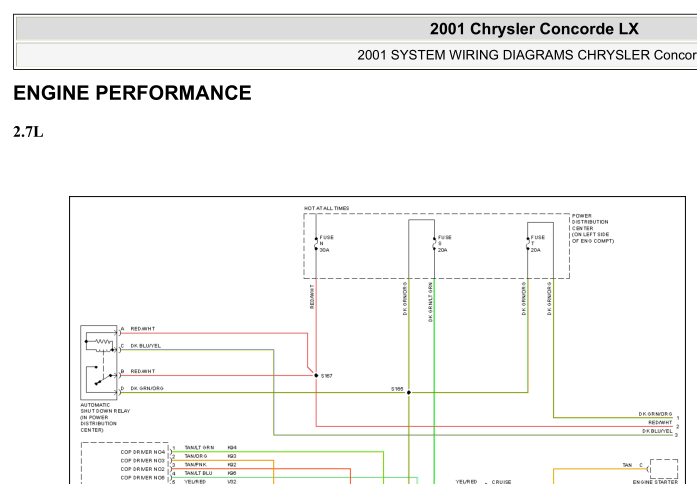The height and width of the screenshot is (484, 697).
Task: Click the fuse symbol beside 'FUSE N'
Action: (316, 244)
